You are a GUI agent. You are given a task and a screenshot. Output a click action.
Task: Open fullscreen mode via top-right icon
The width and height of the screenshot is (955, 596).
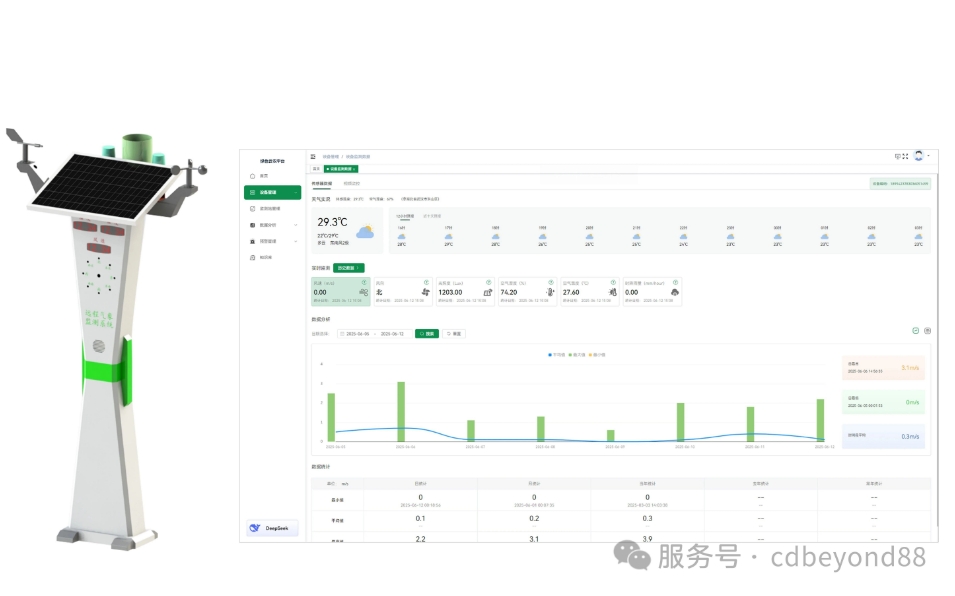coord(906,157)
